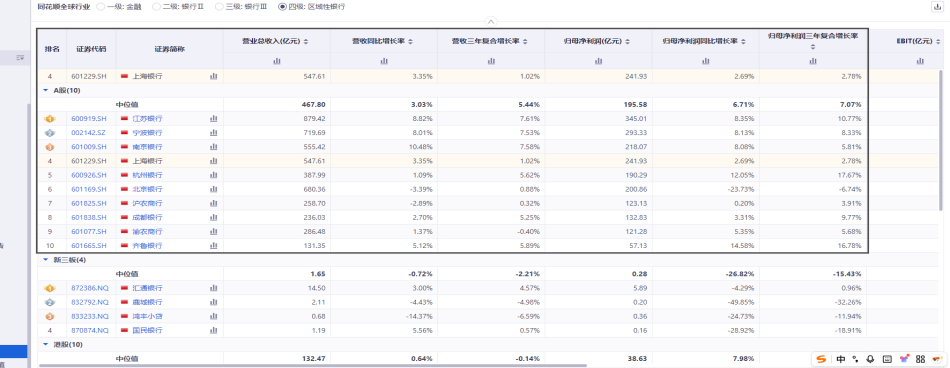Open the 872386.NQ security code link
Screen dimensions: 950x368
click(x=90, y=288)
